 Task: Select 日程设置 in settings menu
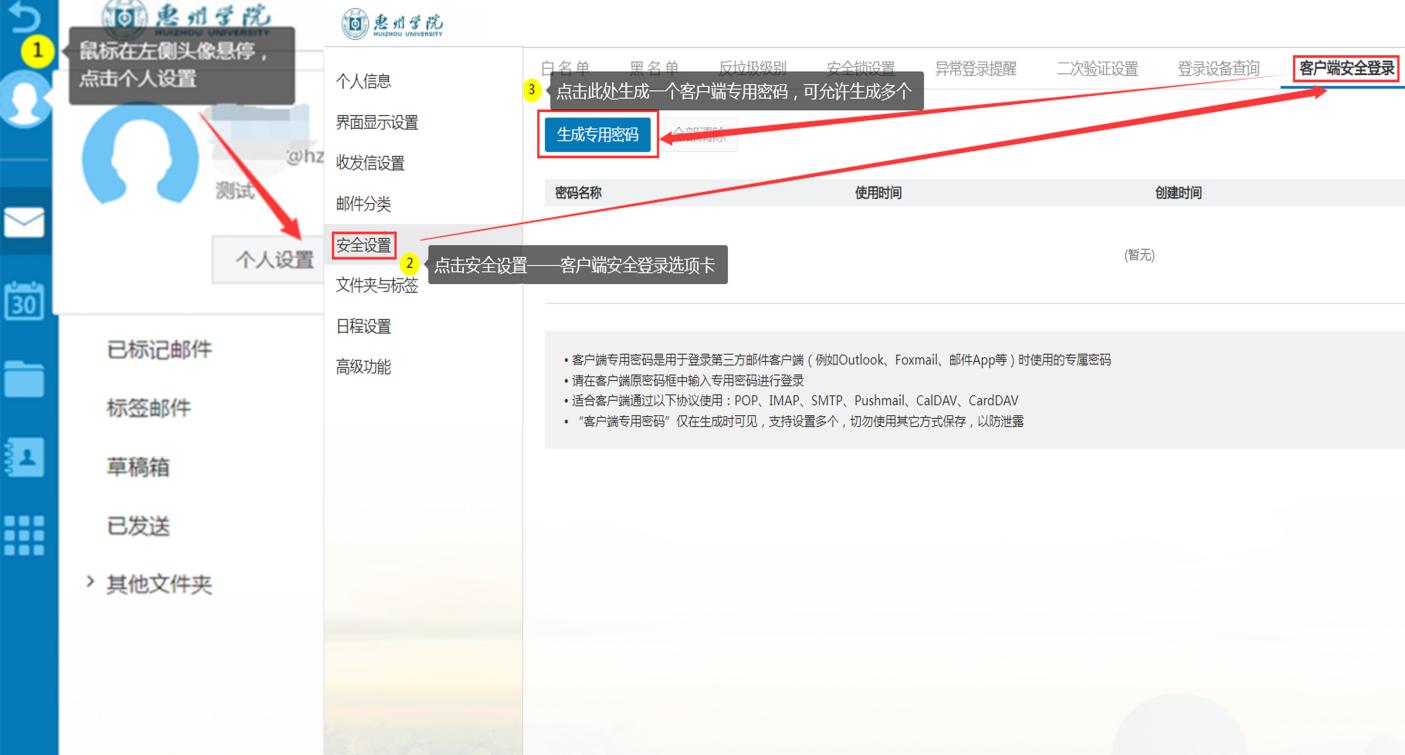[363, 326]
